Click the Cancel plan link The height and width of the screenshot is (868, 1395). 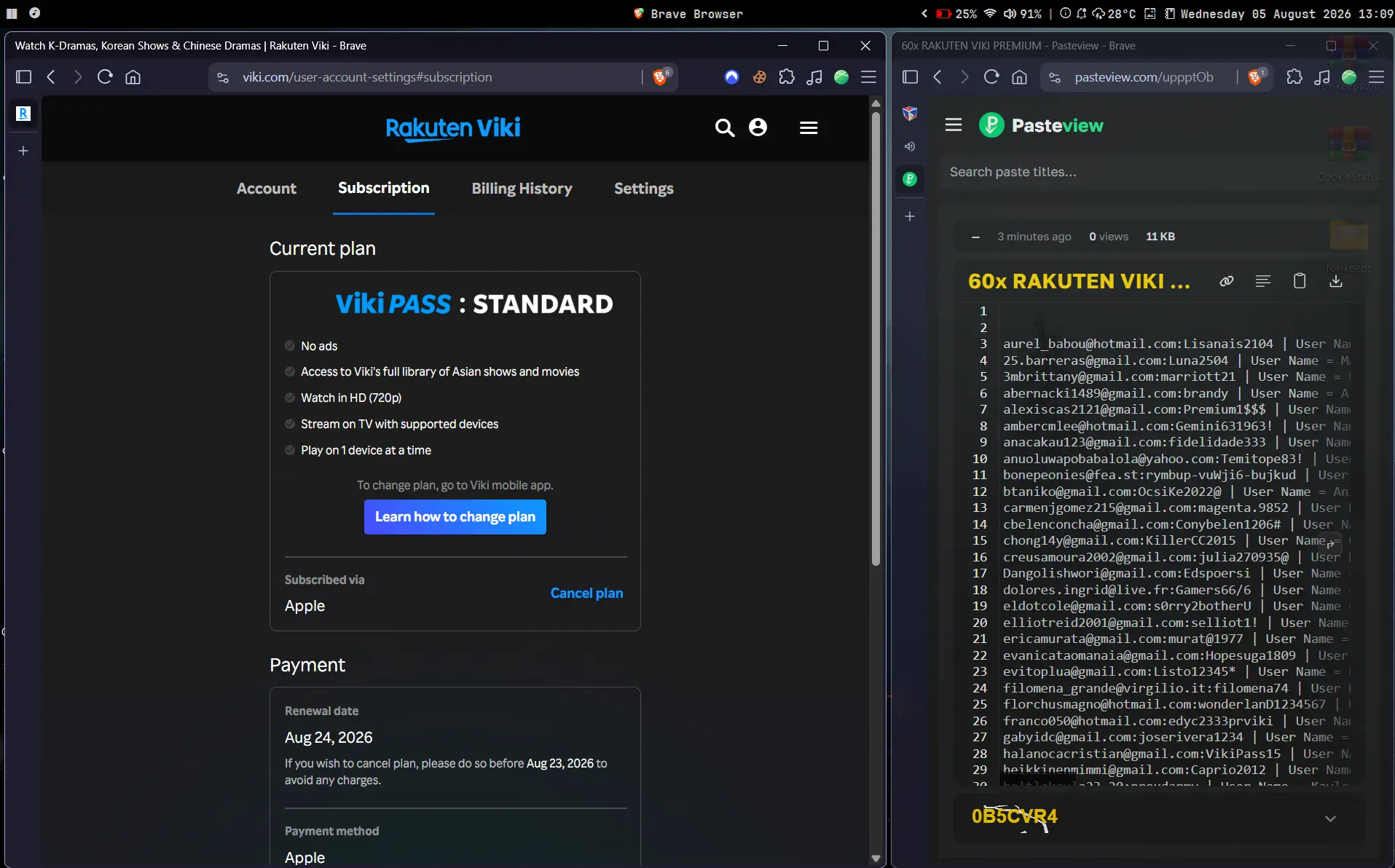[586, 593]
